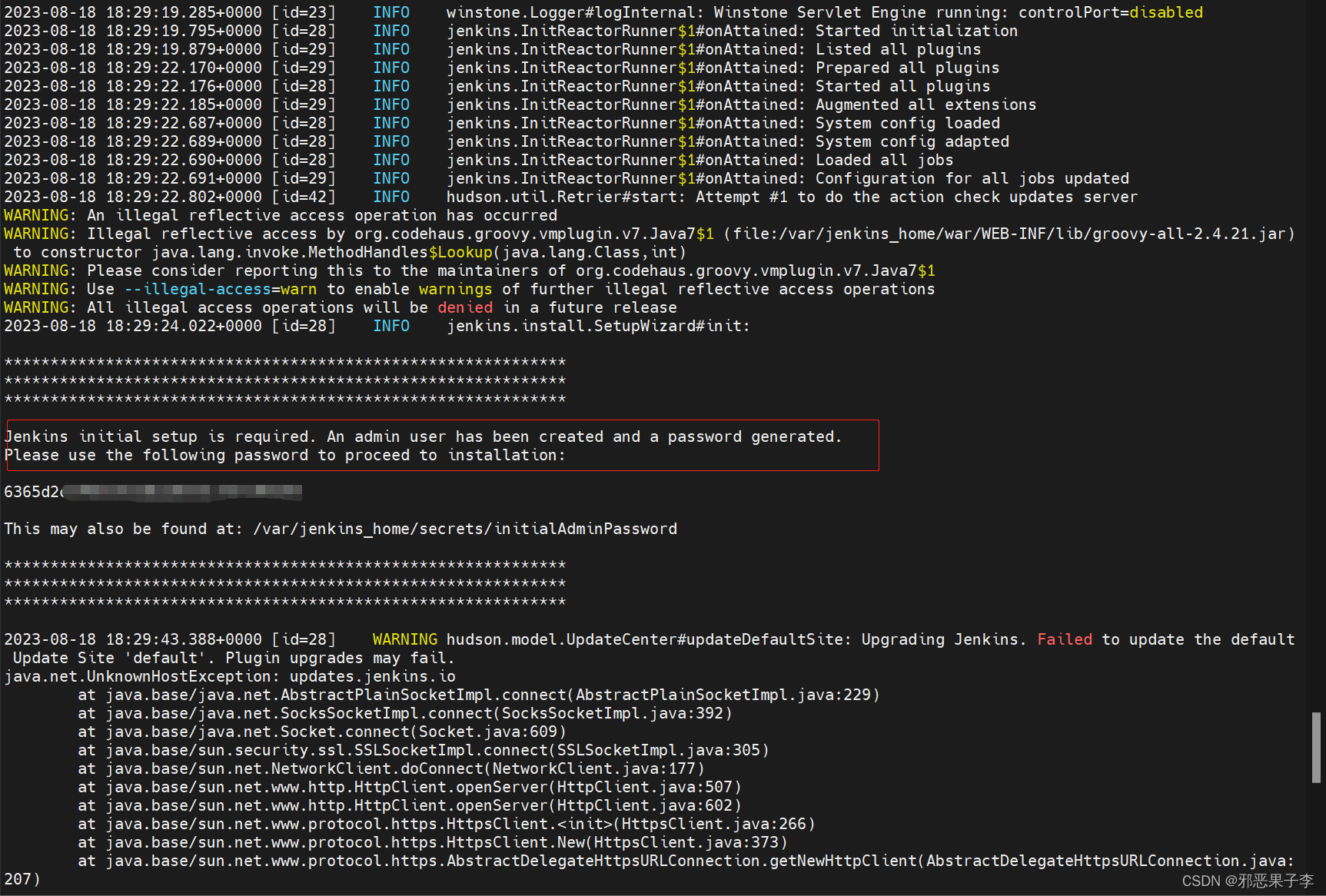Click 'Please use the following password' line
This screenshot has height=896, width=1326.
click(284, 455)
